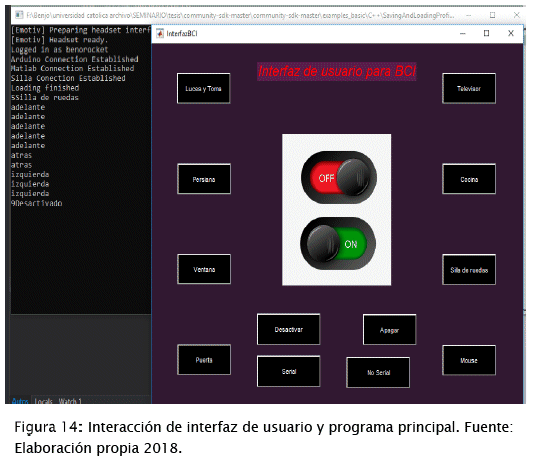Choose the Silla de ruedas button
The height and width of the screenshot is (462, 533).
coord(469,270)
